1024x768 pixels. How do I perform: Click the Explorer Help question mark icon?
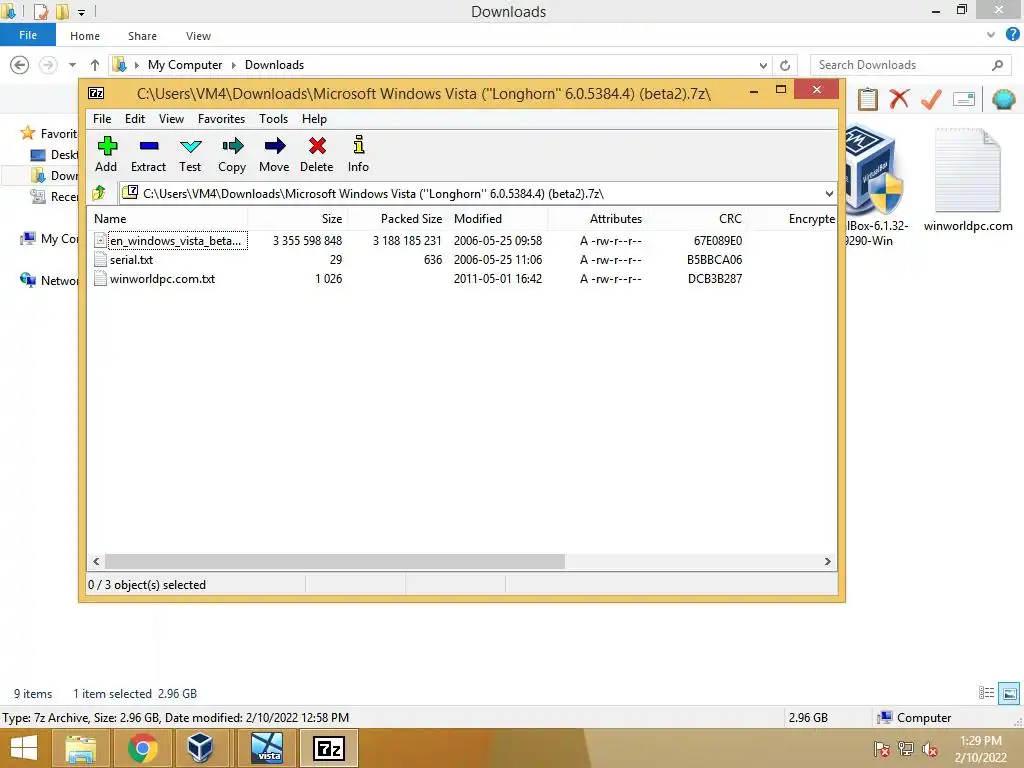(x=1012, y=35)
